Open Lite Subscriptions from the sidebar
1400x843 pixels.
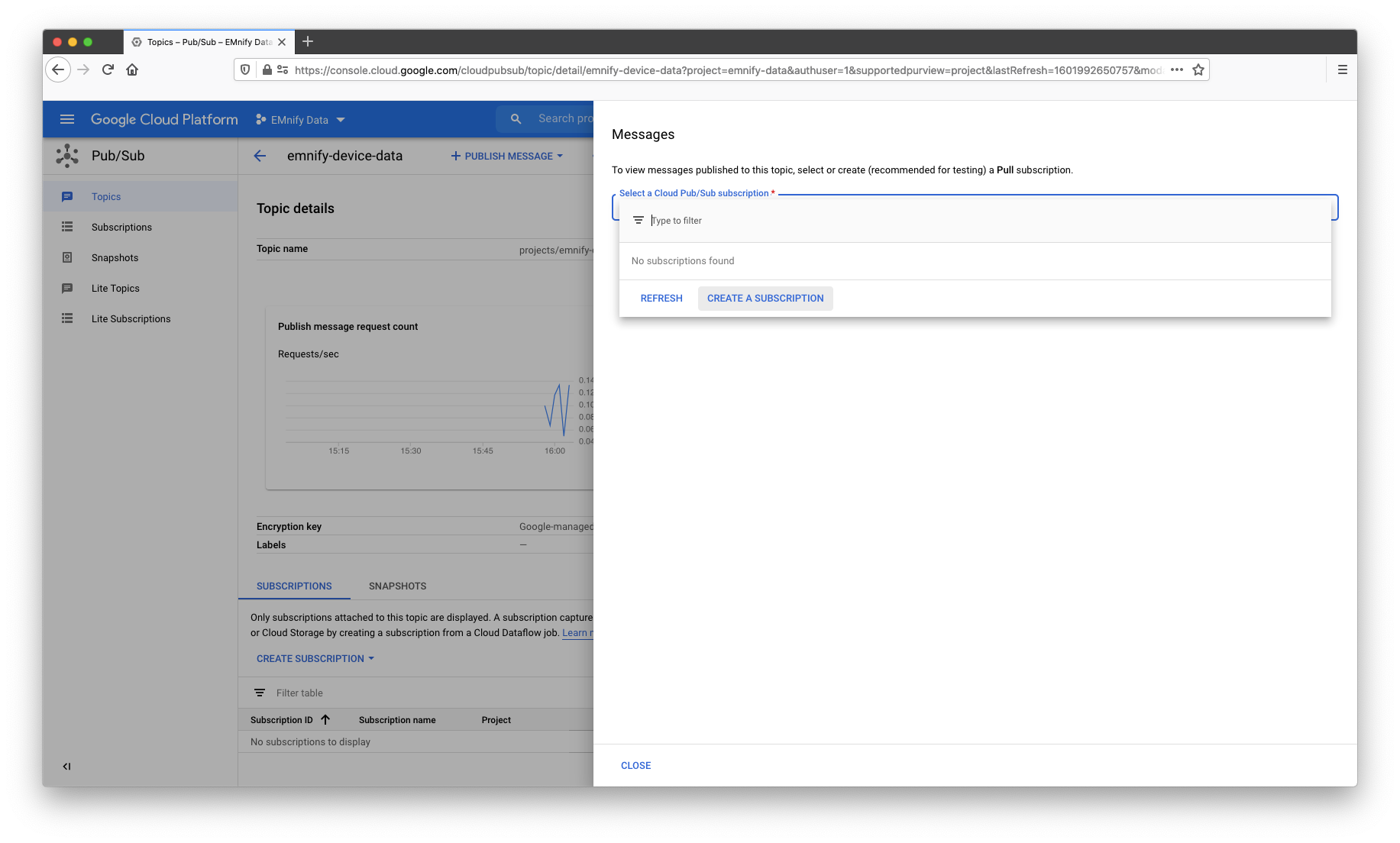point(131,318)
